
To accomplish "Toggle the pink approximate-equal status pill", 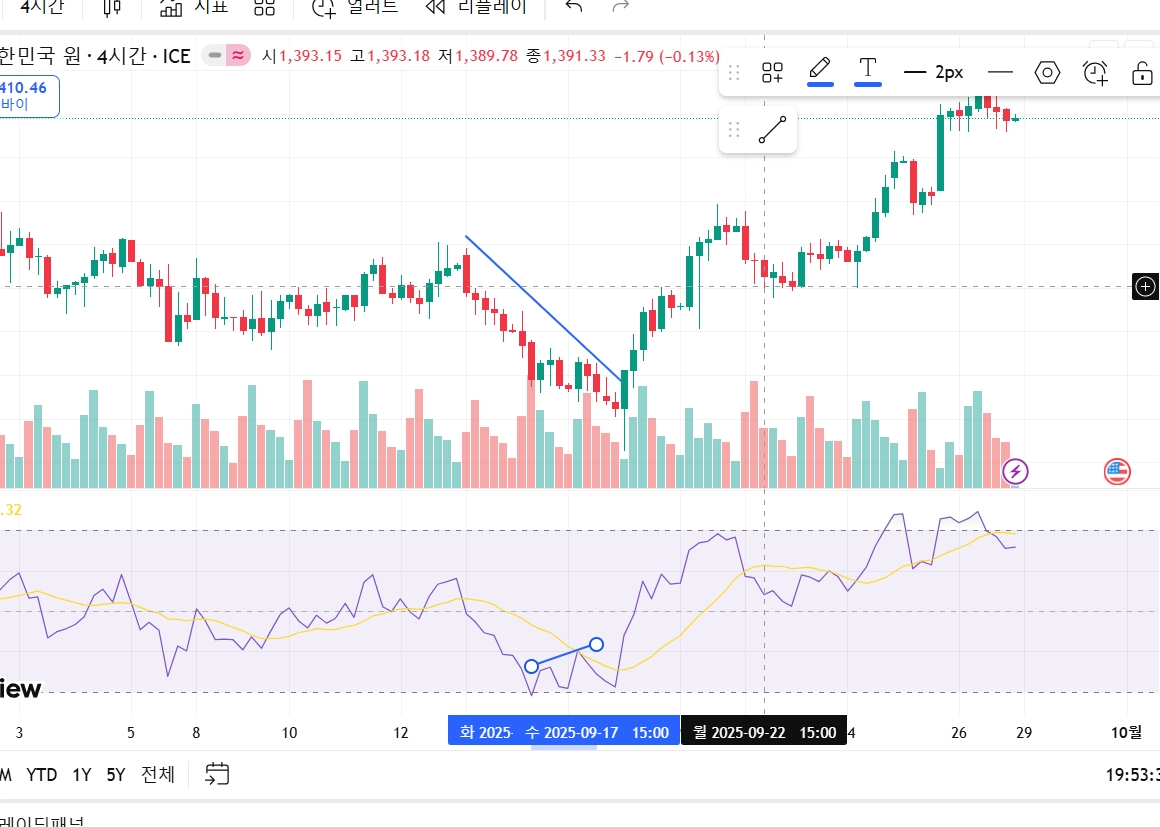I will tap(237, 55).
